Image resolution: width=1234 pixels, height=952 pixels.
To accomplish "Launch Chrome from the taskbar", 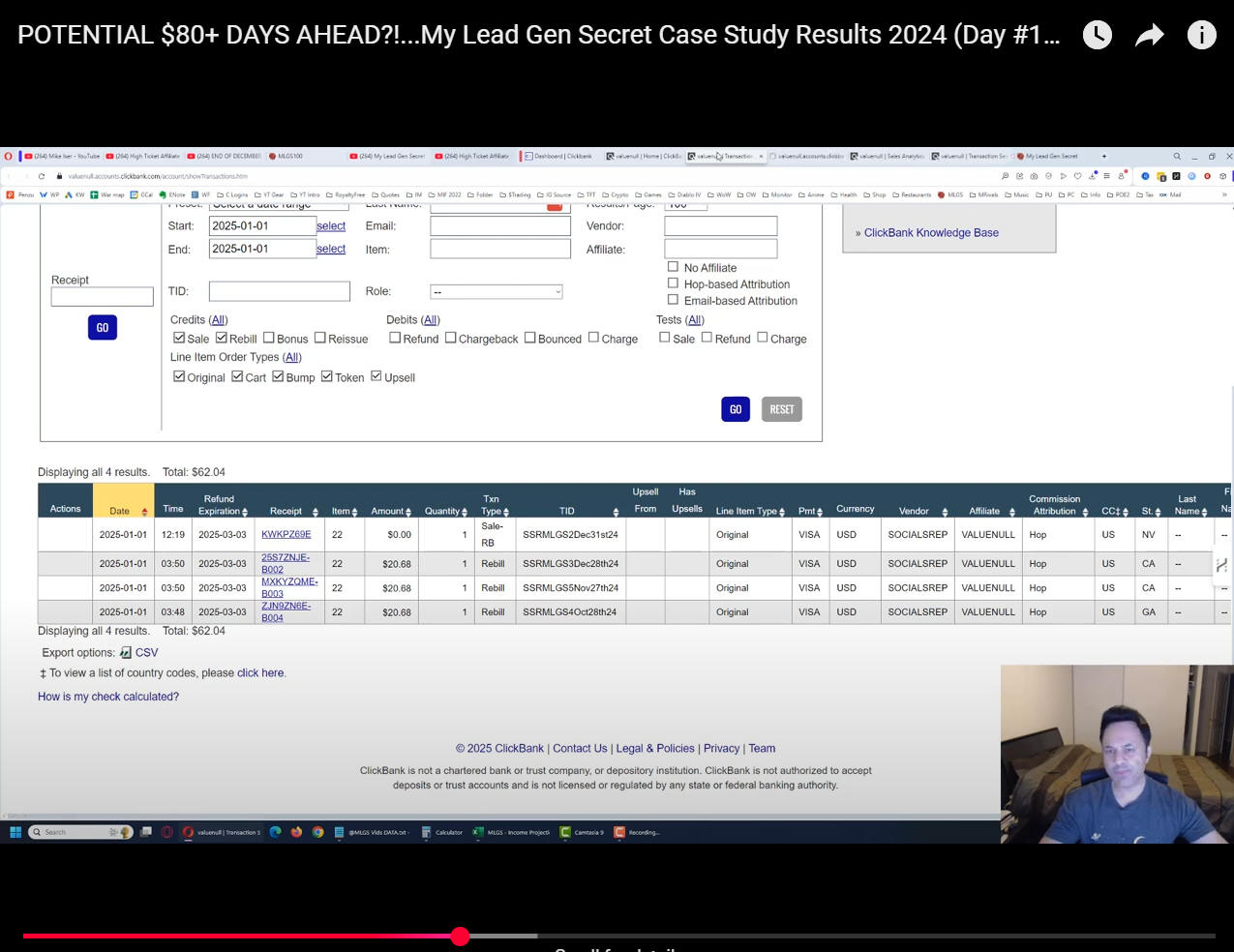I will click(x=317, y=832).
